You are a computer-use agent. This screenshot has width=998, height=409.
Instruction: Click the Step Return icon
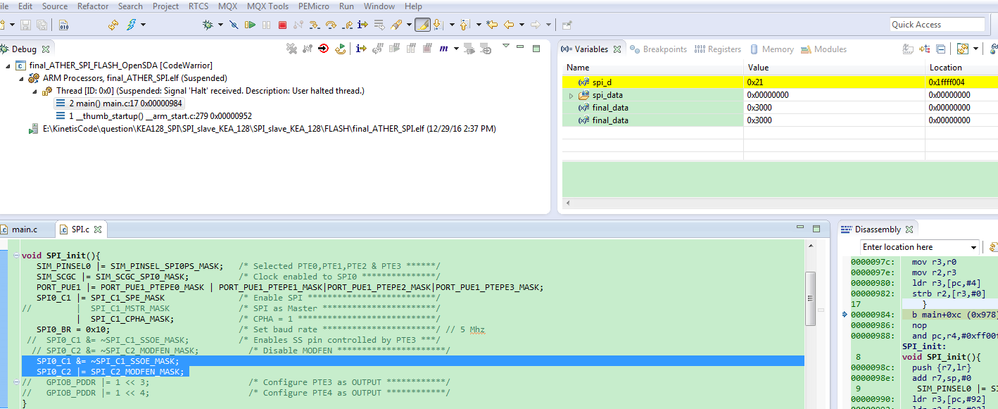coord(348,25)
